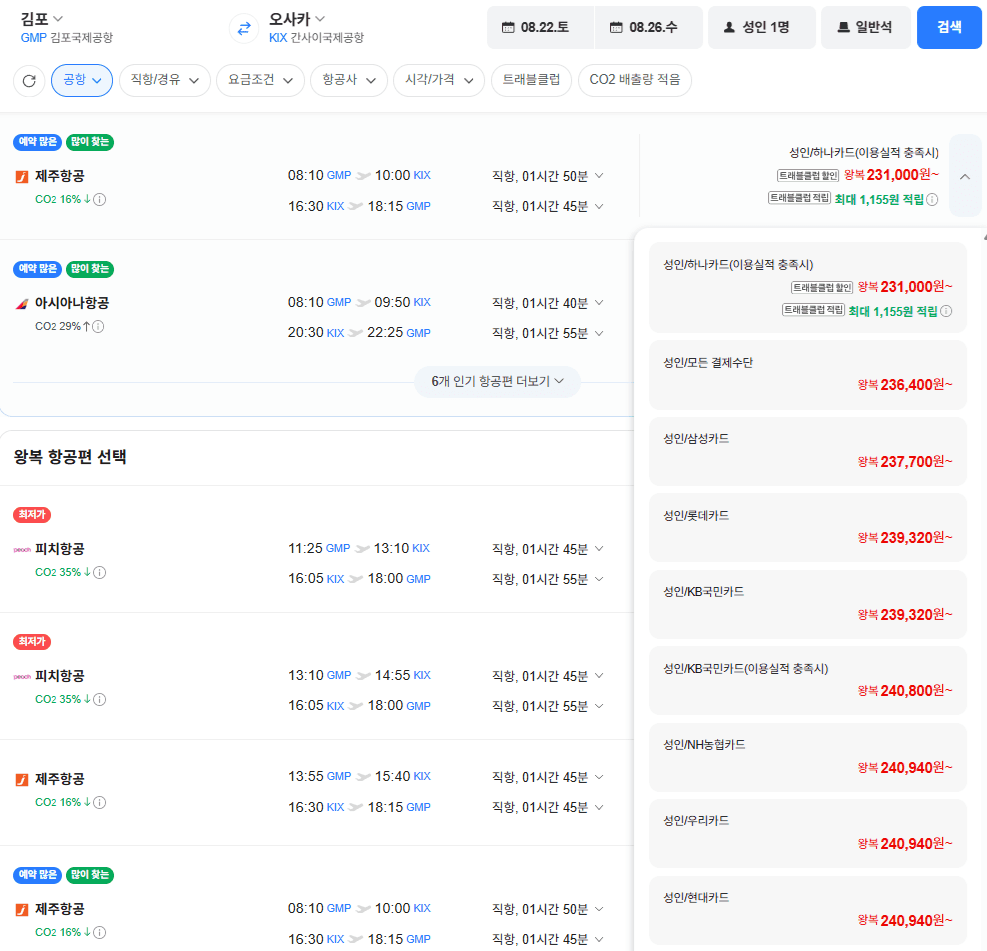Select KB국민카드(이용실적 충족시) fare 240,800원
The image size is (987, 951).
808,680
